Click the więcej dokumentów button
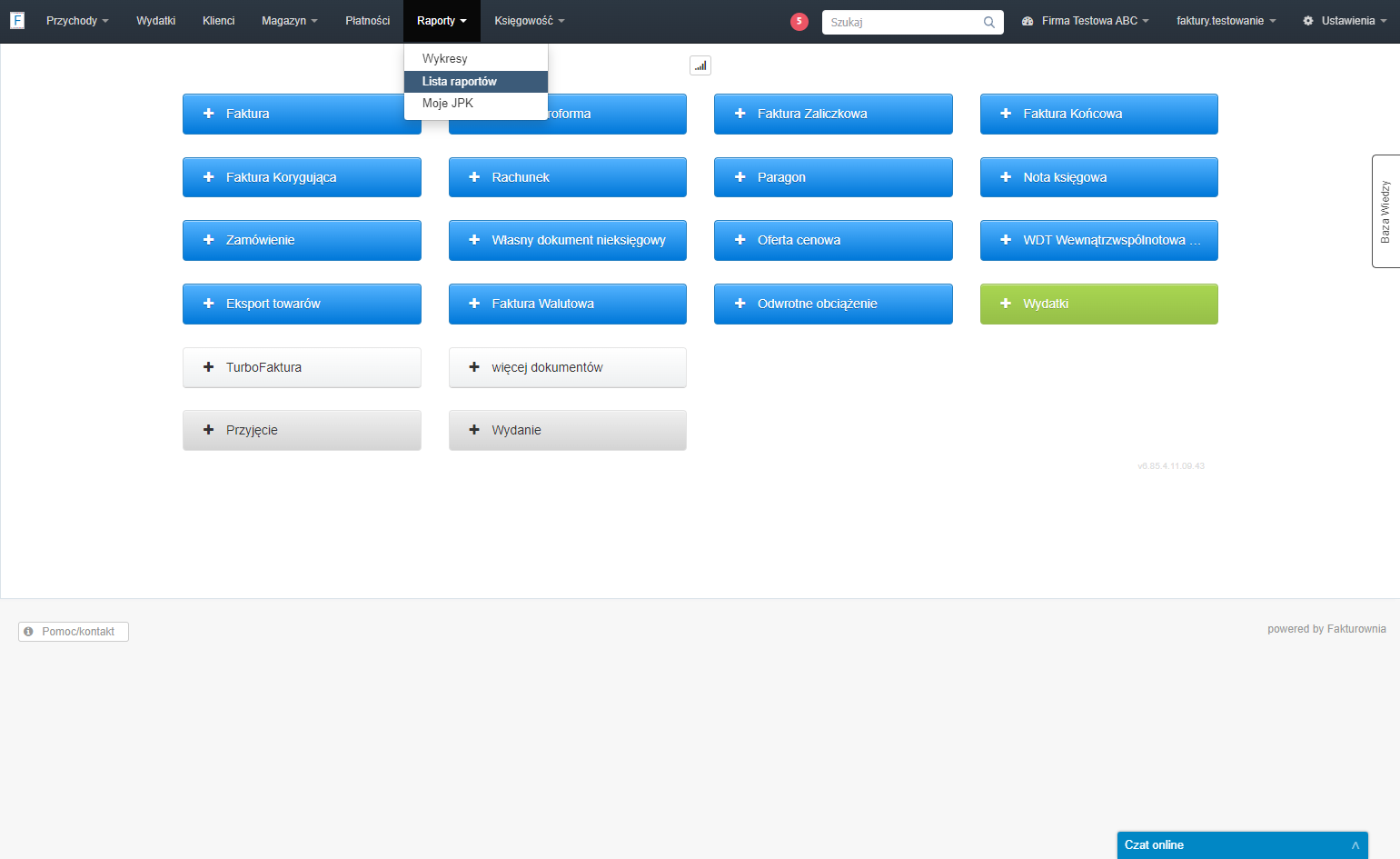 click(x=568, y=367)
